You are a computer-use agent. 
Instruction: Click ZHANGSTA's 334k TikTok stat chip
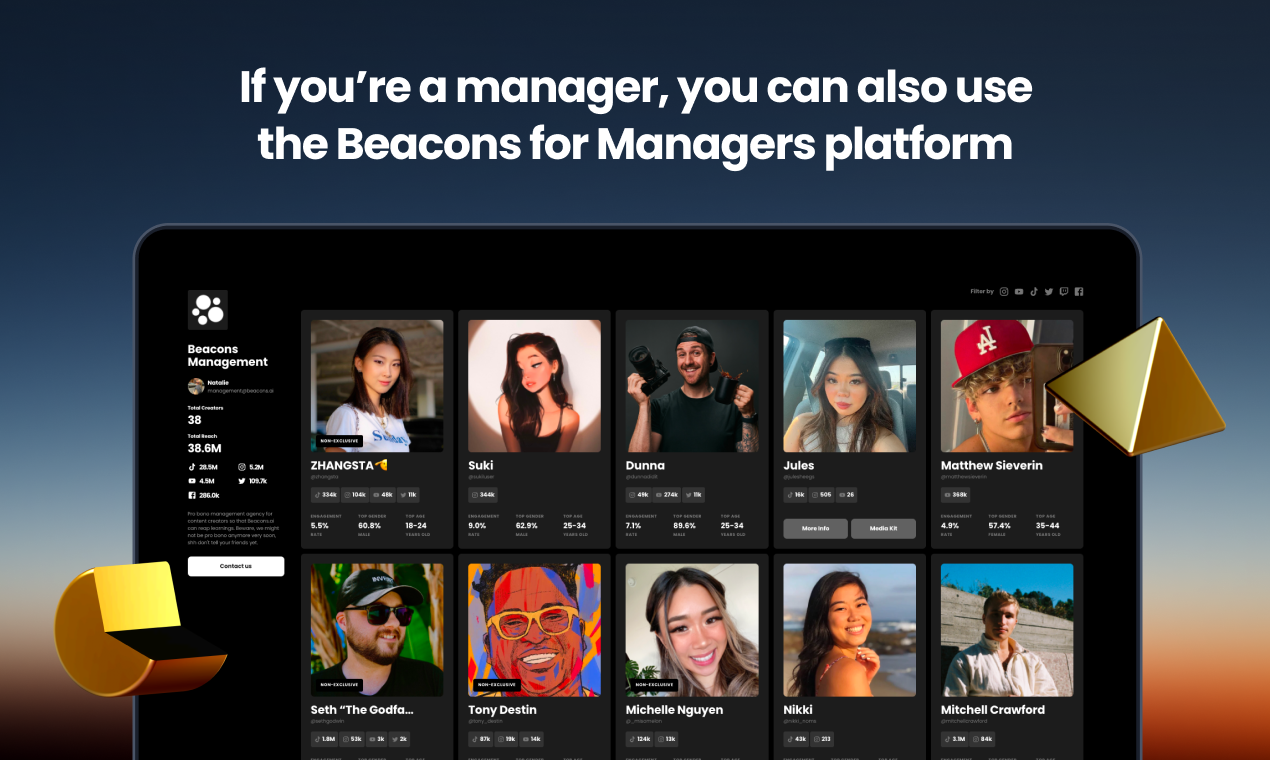[325, 495]
